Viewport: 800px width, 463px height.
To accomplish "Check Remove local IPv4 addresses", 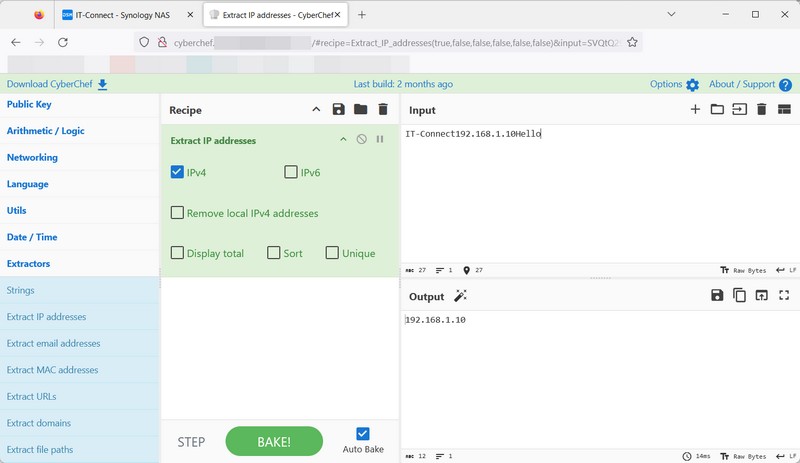I will coord(177,212).
